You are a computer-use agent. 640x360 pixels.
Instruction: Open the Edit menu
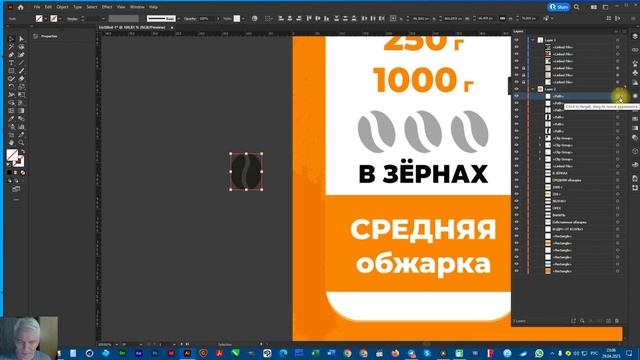(48, 7)
